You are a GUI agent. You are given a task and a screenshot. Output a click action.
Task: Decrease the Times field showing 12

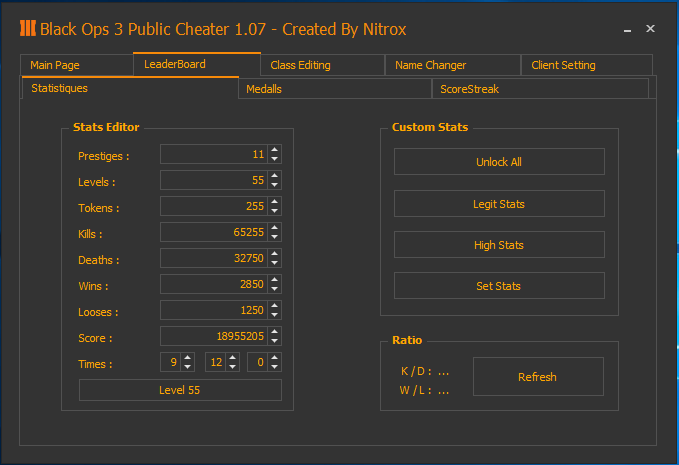[x=233, y=367]
